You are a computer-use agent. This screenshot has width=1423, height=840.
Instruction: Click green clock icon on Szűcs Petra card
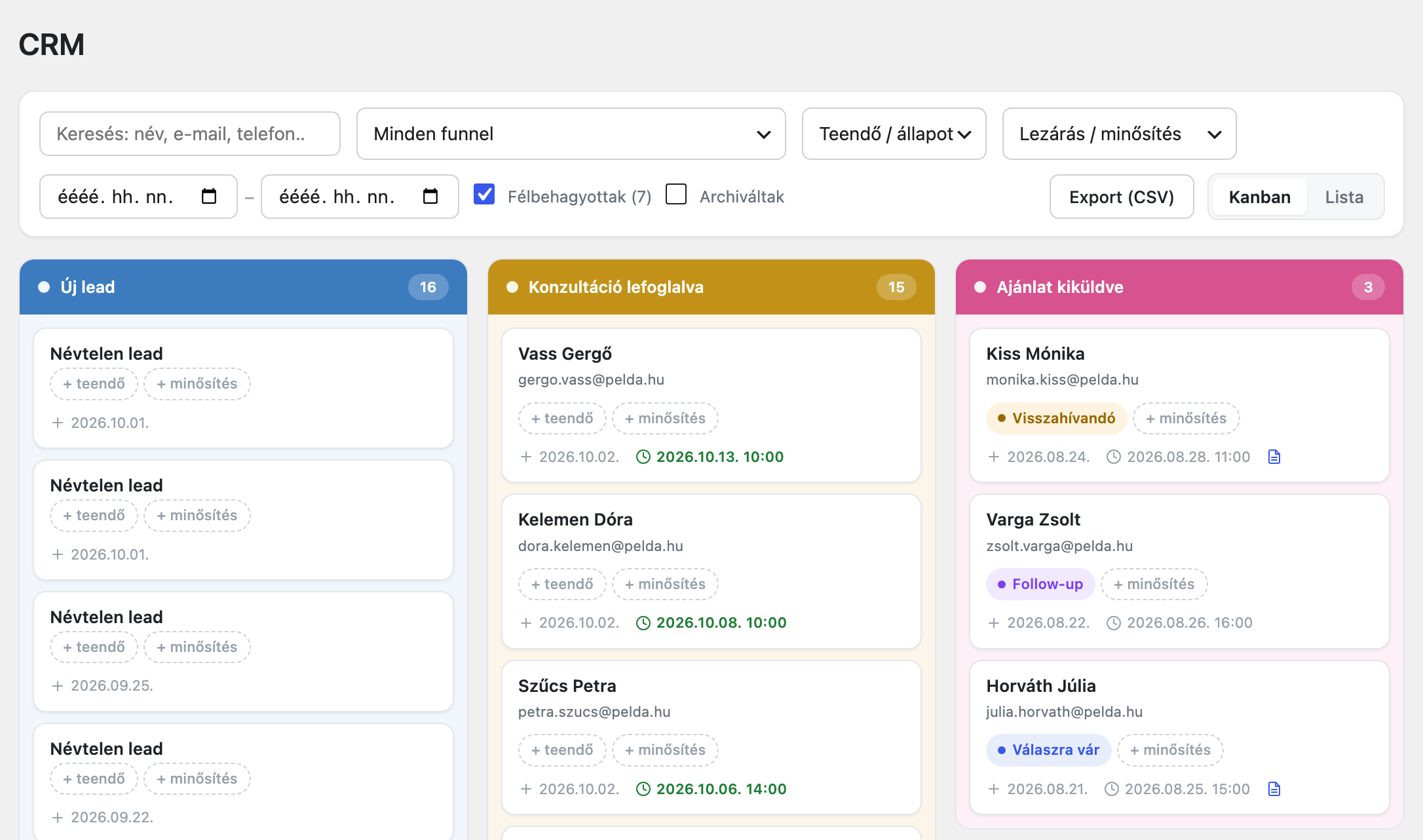643,789
